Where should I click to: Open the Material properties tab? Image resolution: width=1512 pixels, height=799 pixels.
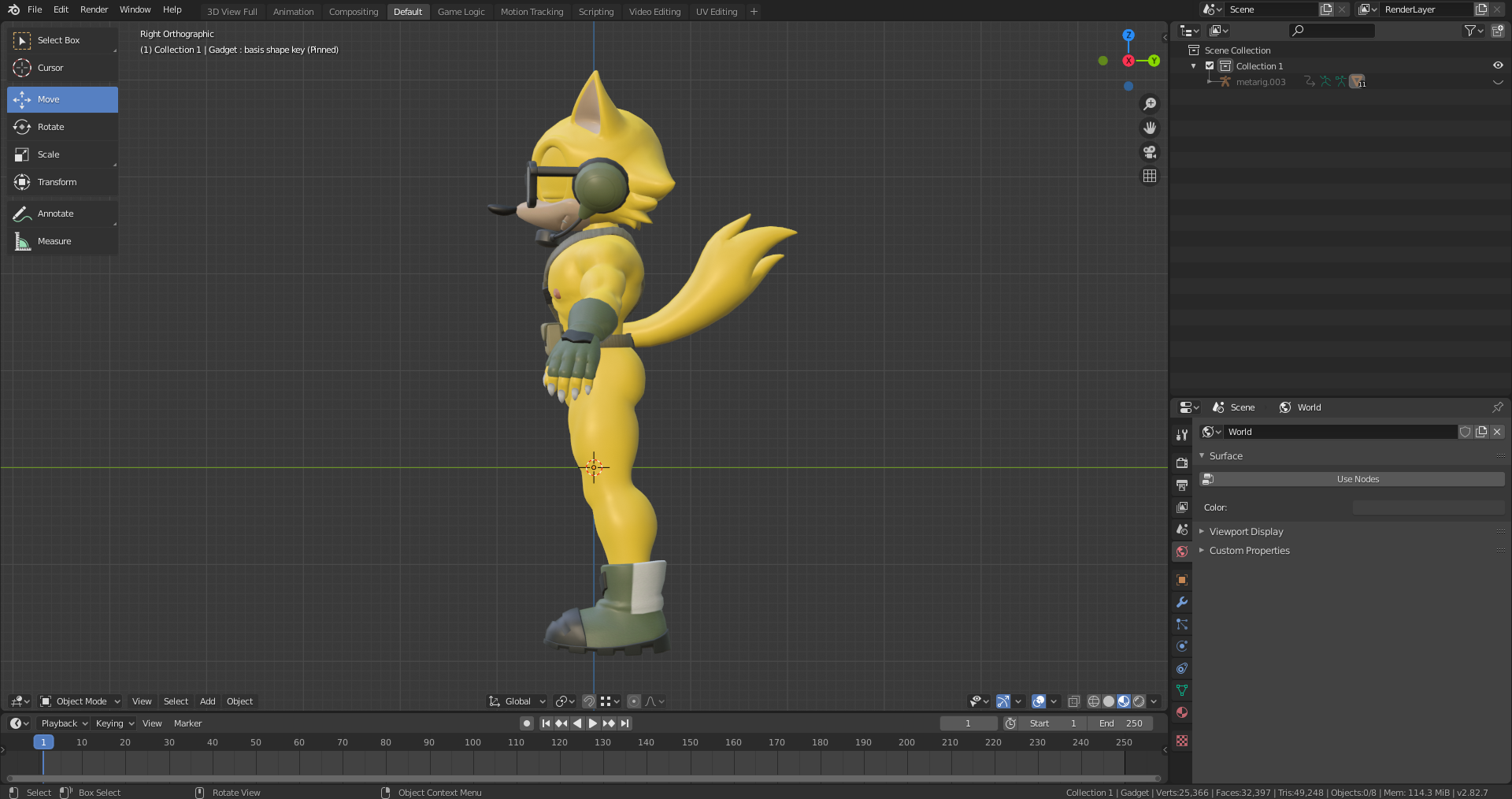click(x=1182, y=712)
